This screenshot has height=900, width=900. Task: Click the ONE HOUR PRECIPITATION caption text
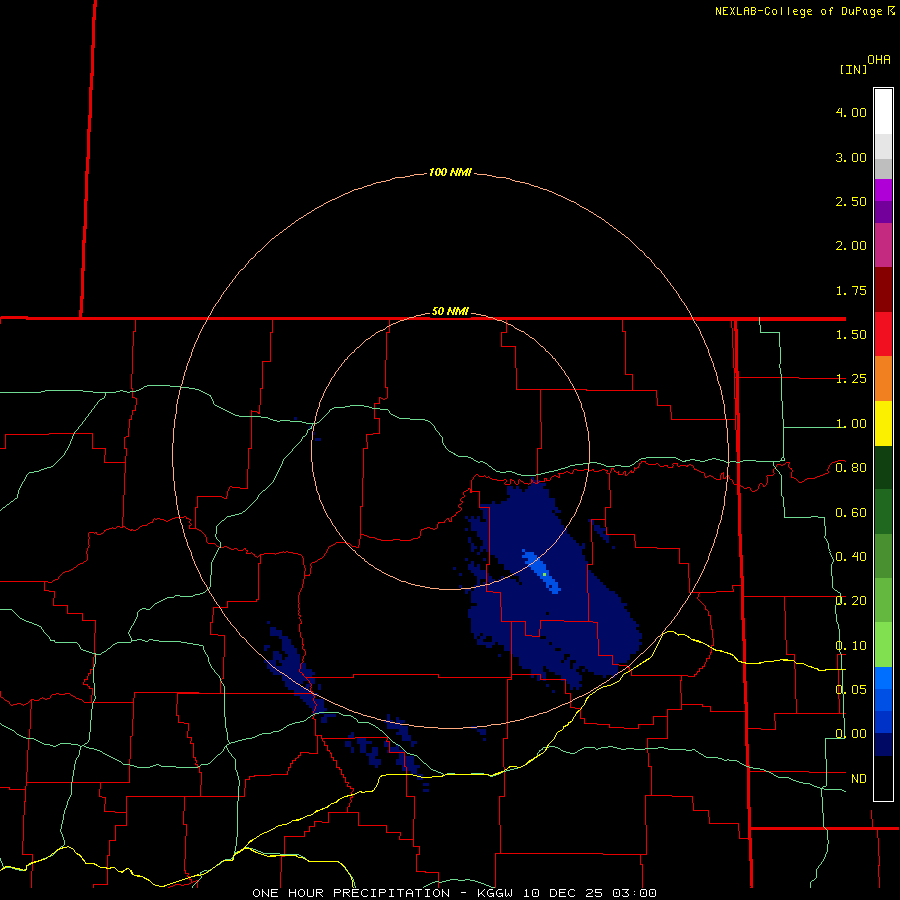tap(351, 893)
